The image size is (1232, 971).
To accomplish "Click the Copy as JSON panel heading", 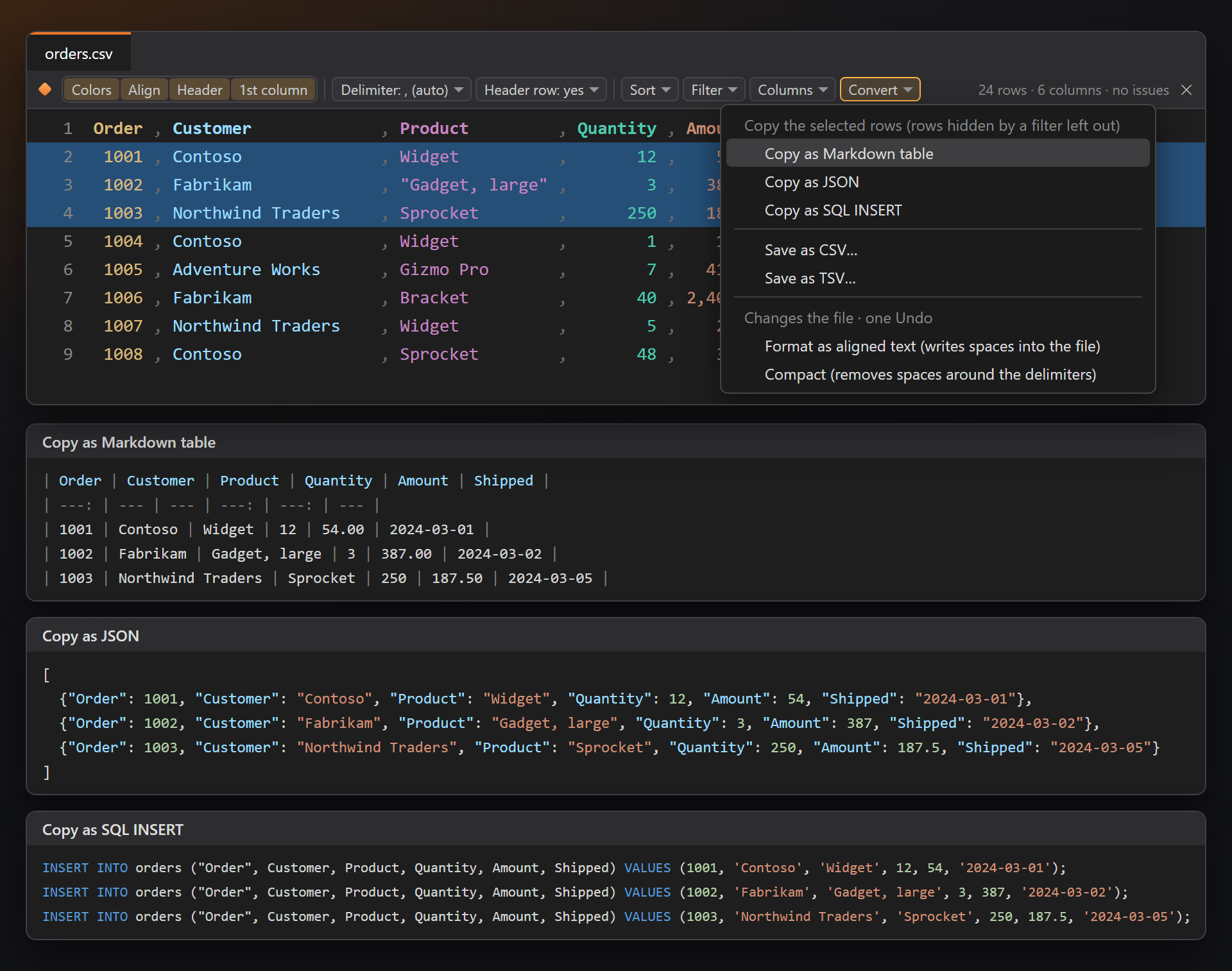I will pyautogui.click(x=90, y=636).
